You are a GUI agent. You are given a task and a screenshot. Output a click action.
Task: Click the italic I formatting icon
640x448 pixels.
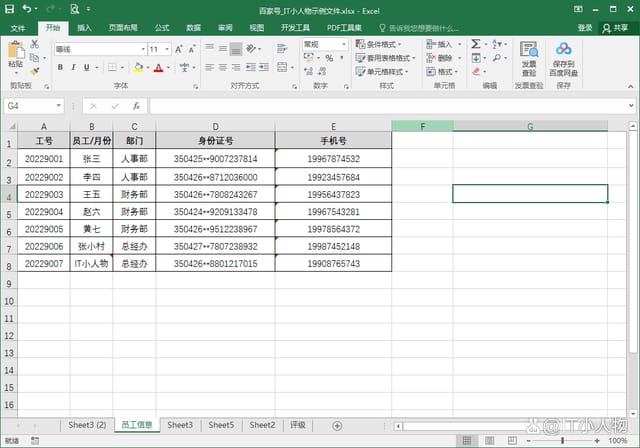[74, 68]
